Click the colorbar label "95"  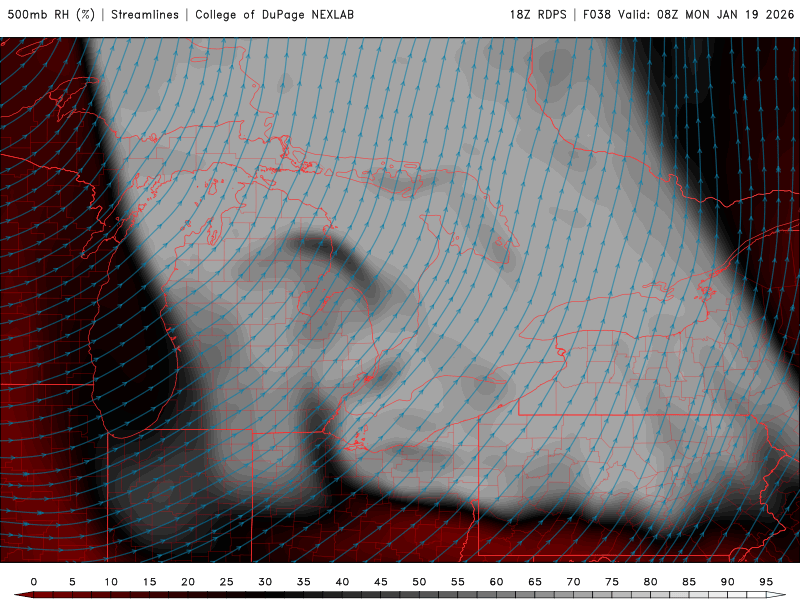[x=766, y=582]
